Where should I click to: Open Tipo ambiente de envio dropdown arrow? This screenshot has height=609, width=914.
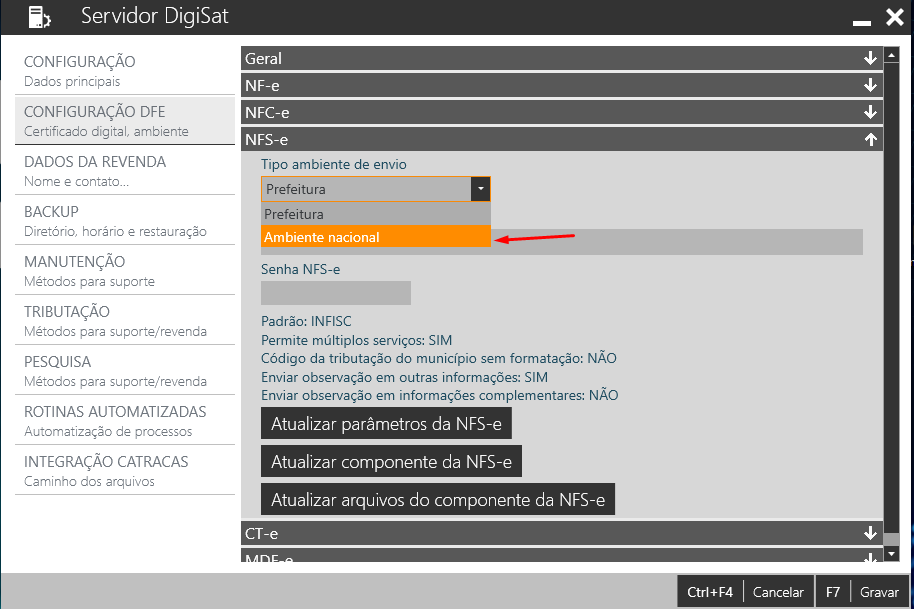(x=480, y=189)
